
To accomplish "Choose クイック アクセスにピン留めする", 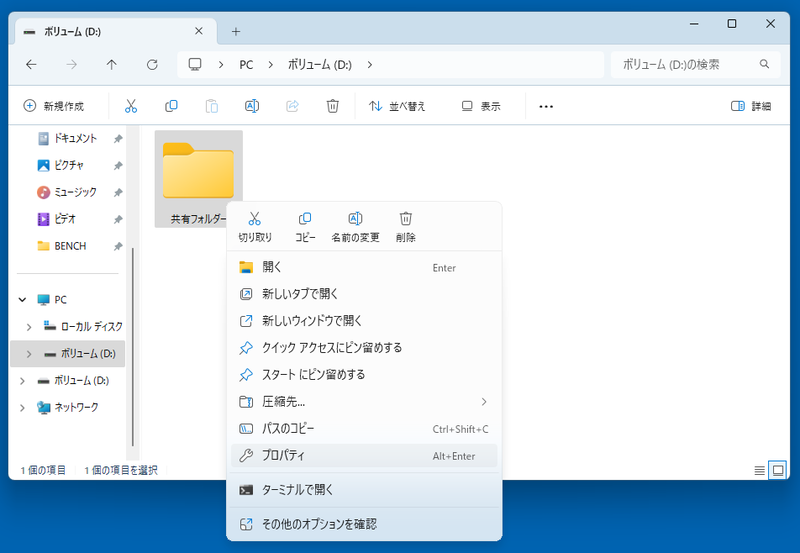I will click(x=364, y=348).
